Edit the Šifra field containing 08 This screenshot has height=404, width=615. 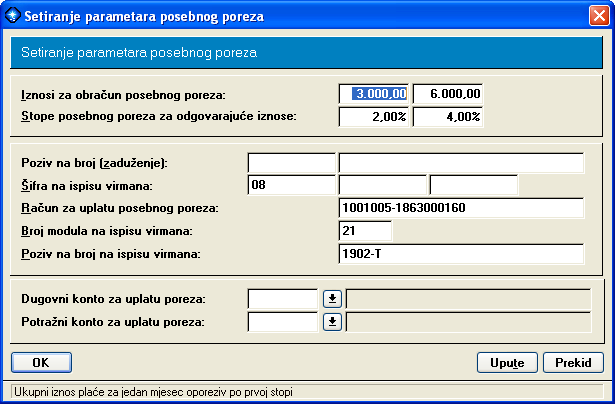[x=291, y=185]
